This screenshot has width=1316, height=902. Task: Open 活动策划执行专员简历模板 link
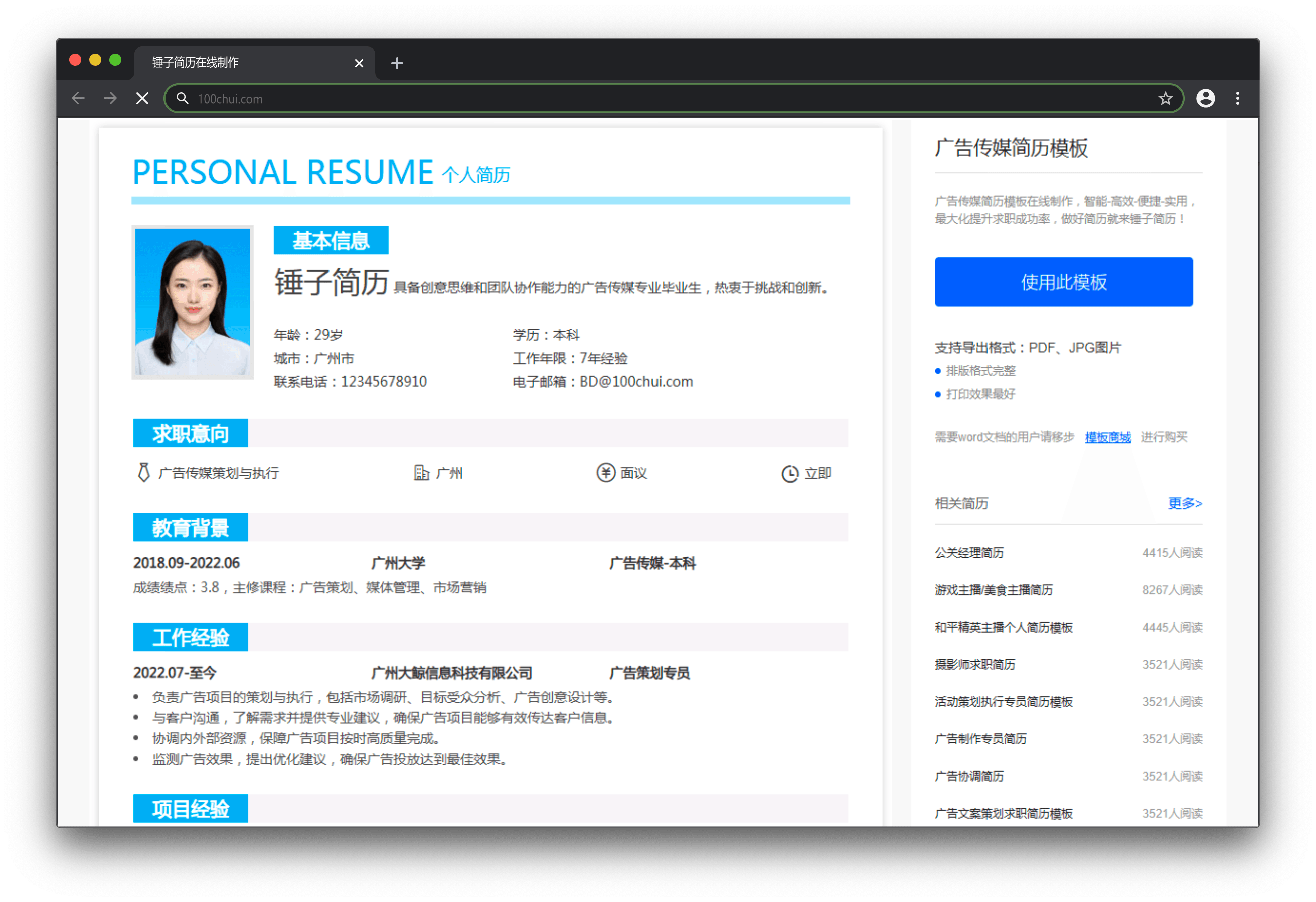click(1004, 701)
